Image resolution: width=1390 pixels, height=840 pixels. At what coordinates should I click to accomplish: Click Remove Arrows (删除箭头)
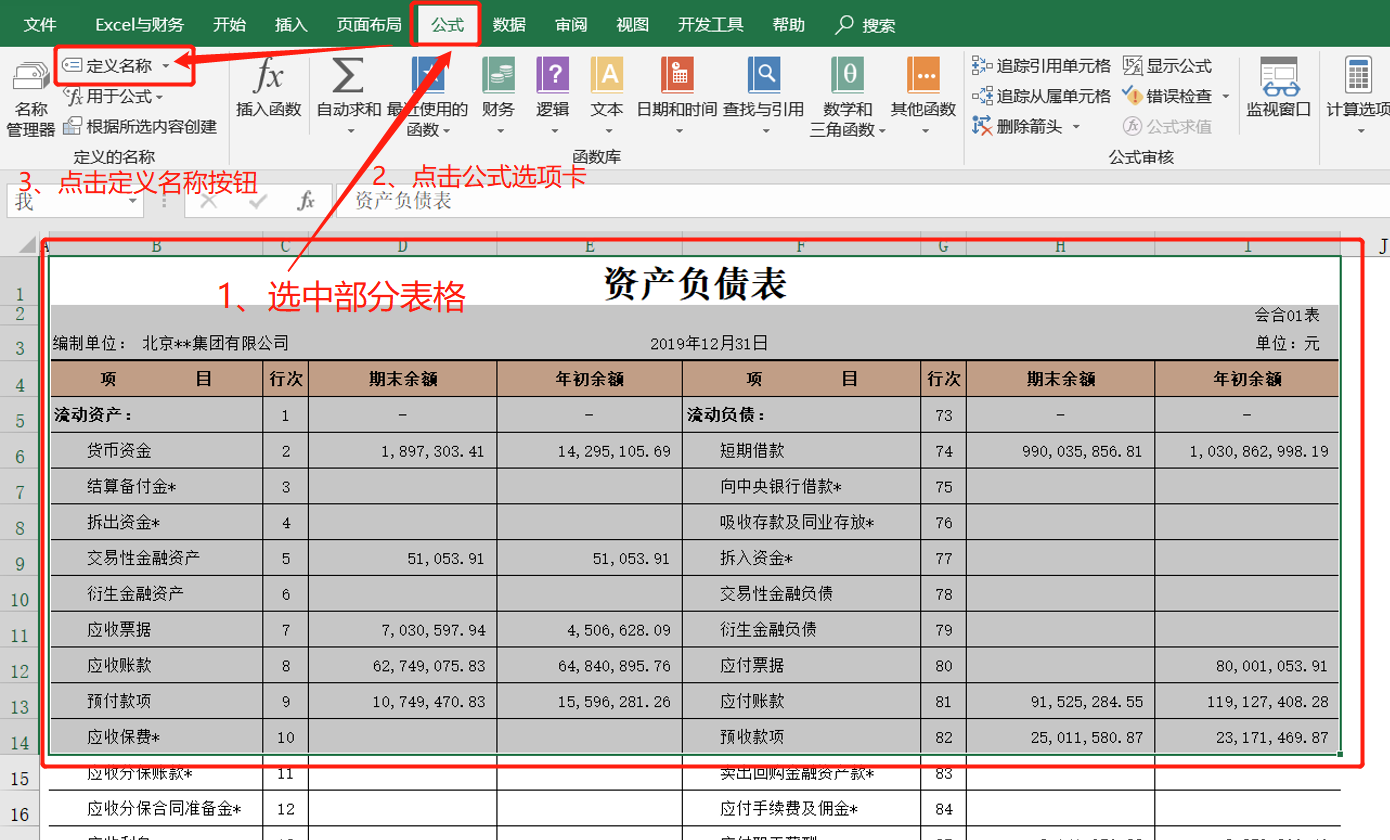[x=1018, y=126]
